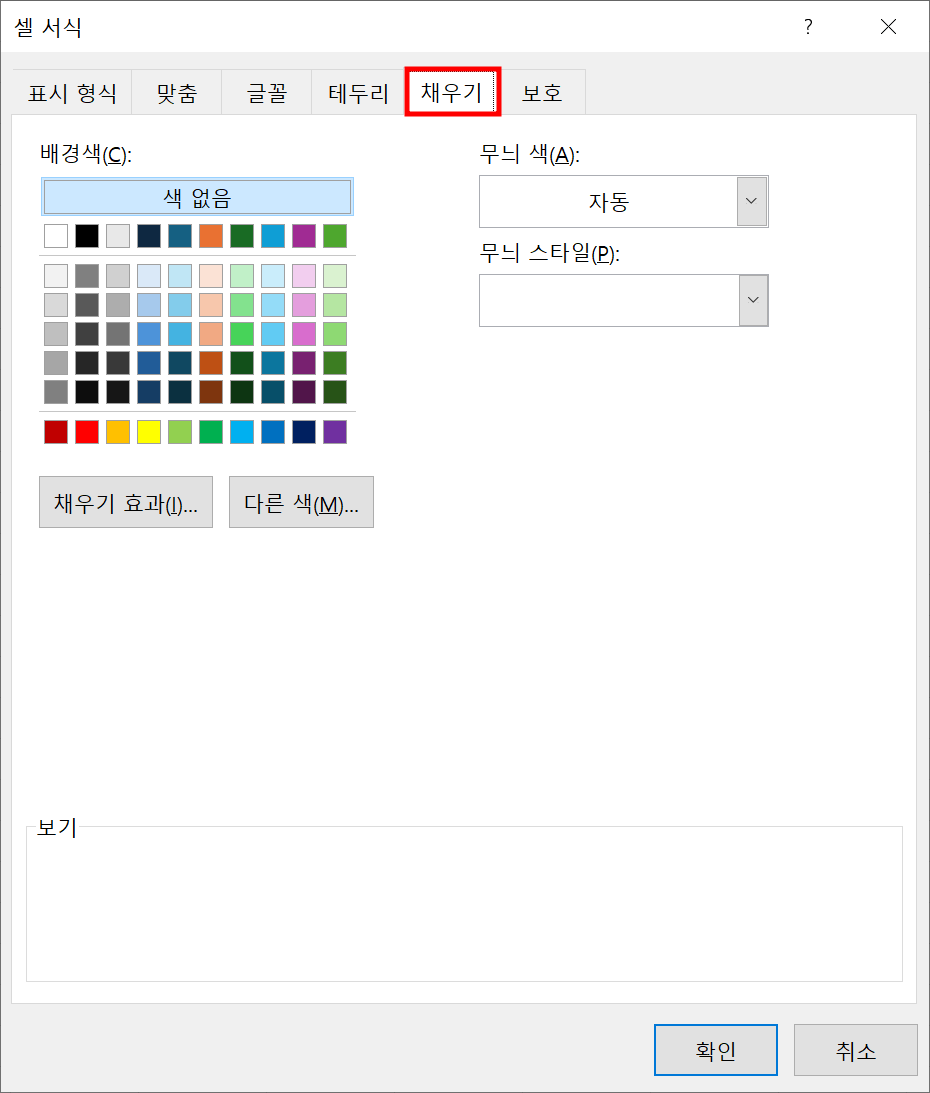Pick the light gray theme swatch
This screenshot has width=930, height=1093.
118,236
